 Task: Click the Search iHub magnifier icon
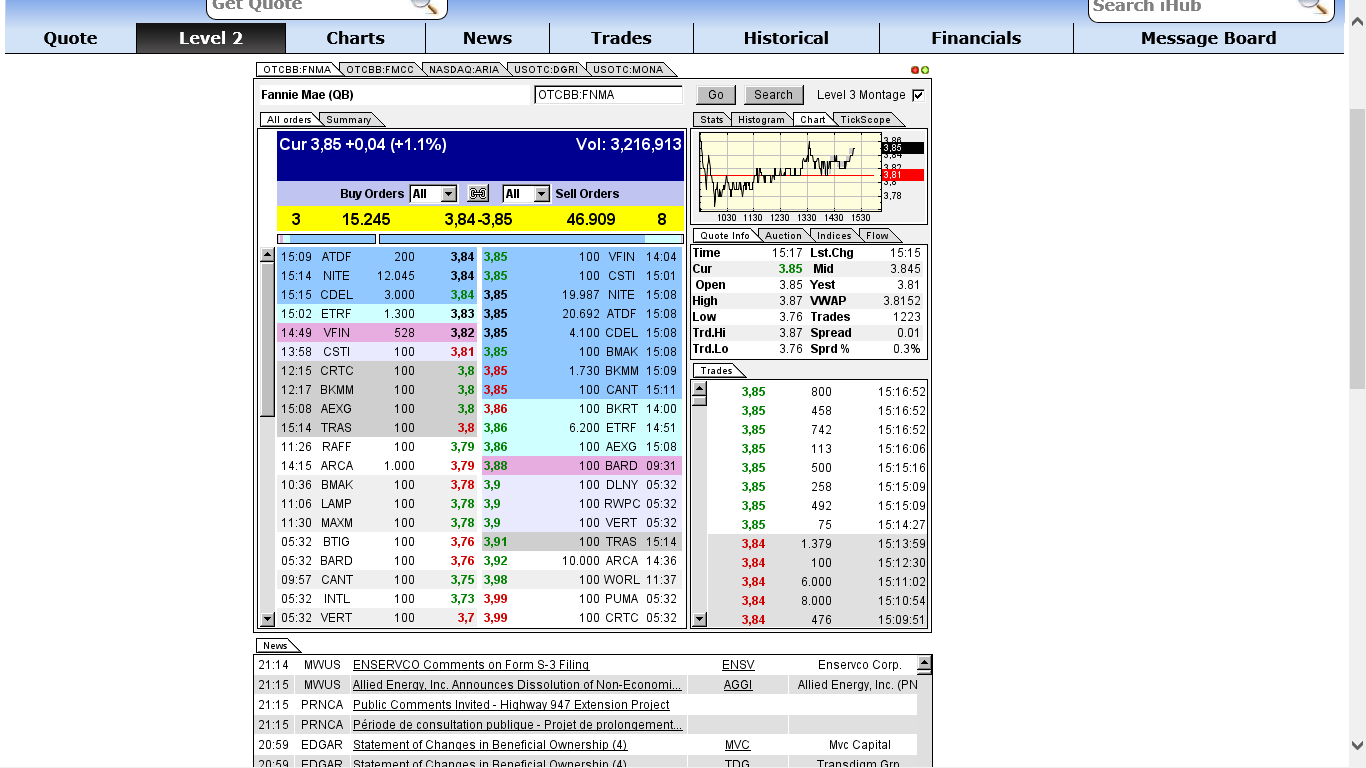pyautogui.click(x=1312, y=5)
